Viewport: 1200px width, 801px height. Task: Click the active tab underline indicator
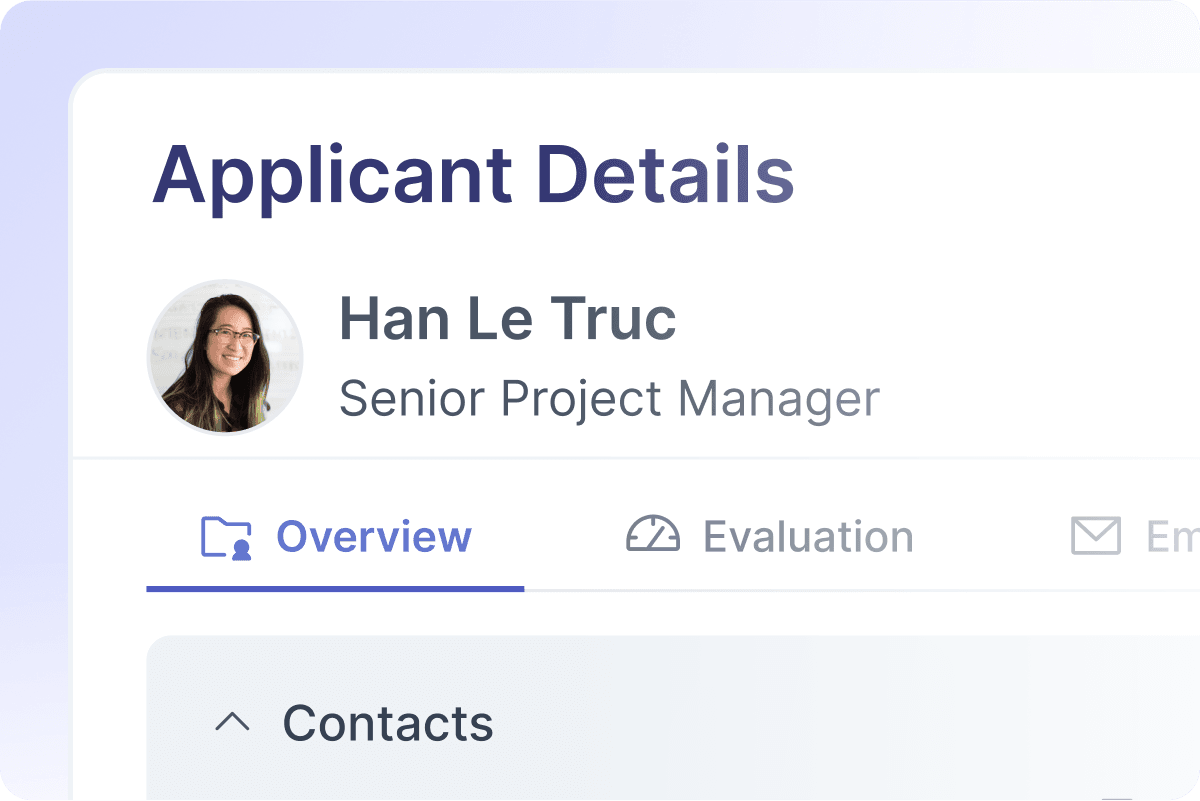335,588
